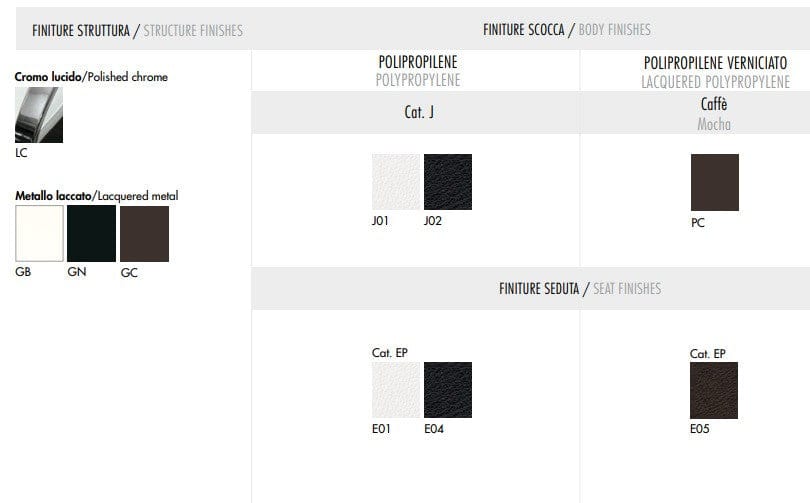Pick the dark brown E05 seat finish
The image size is (810, 503).
pyautogui.click(x=714, y=390)
